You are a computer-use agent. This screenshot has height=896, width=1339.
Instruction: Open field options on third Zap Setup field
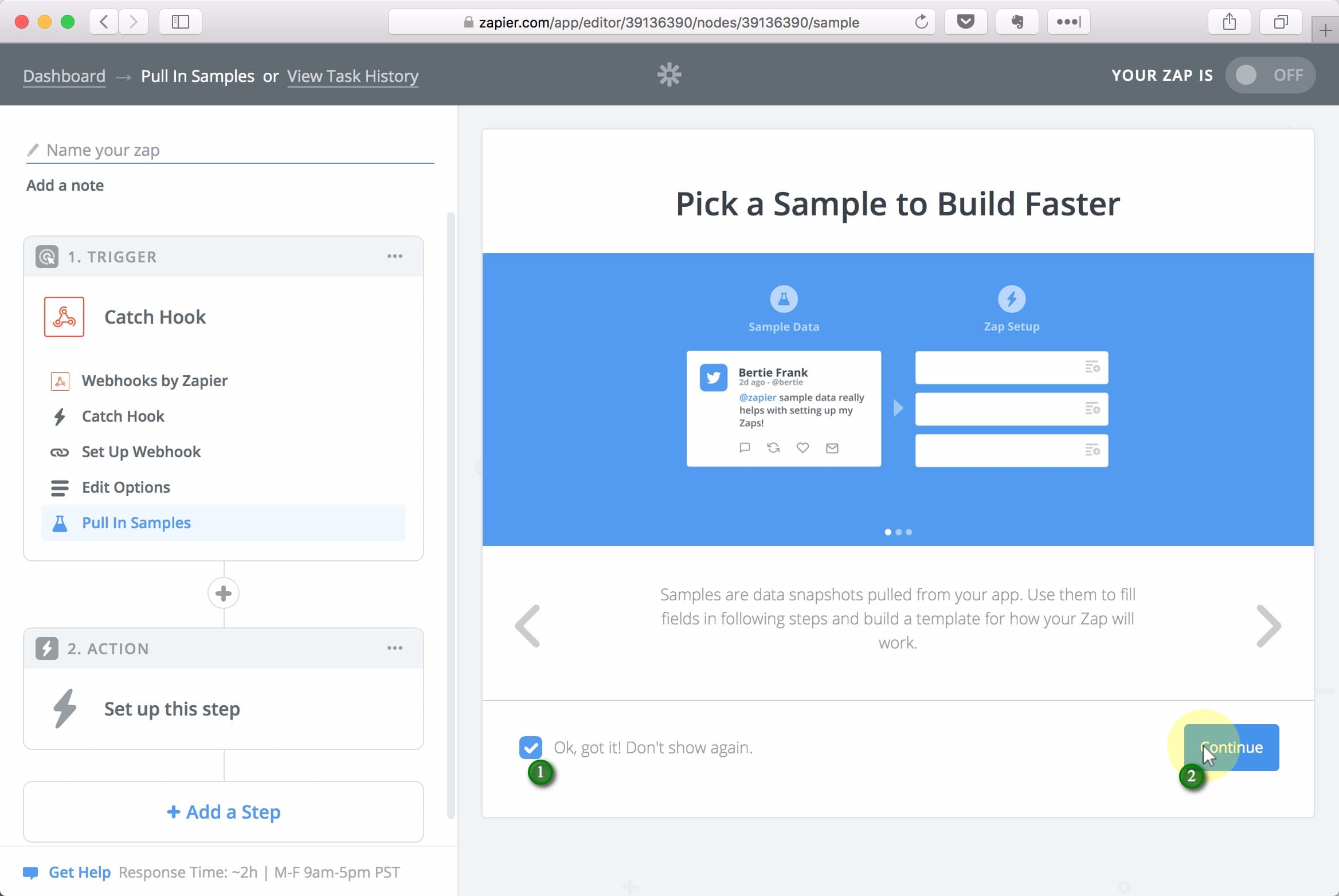[x=1092, y=450]
